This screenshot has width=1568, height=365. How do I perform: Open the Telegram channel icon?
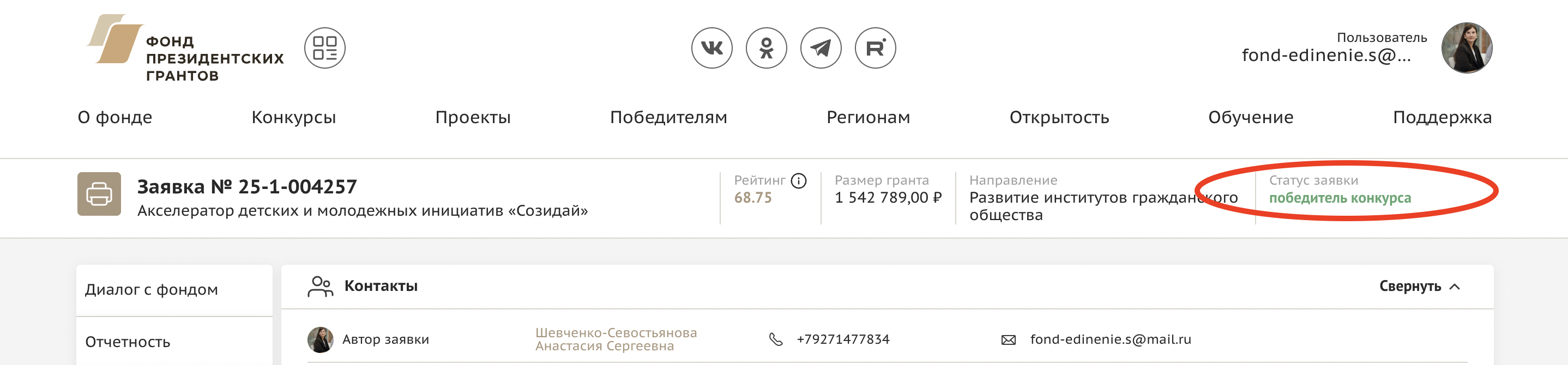click(821, 48)
